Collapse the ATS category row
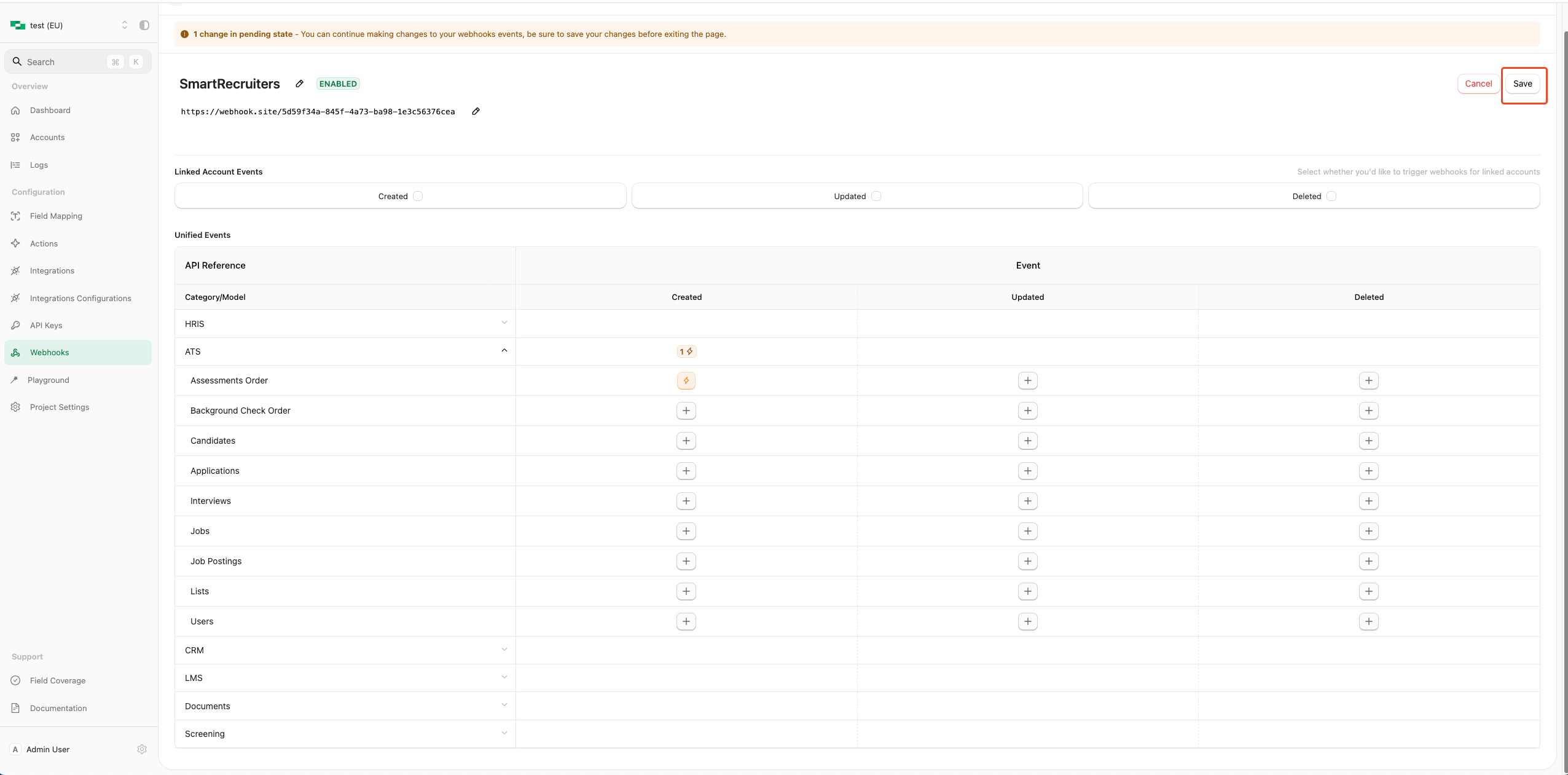 [x=504, y=350]
